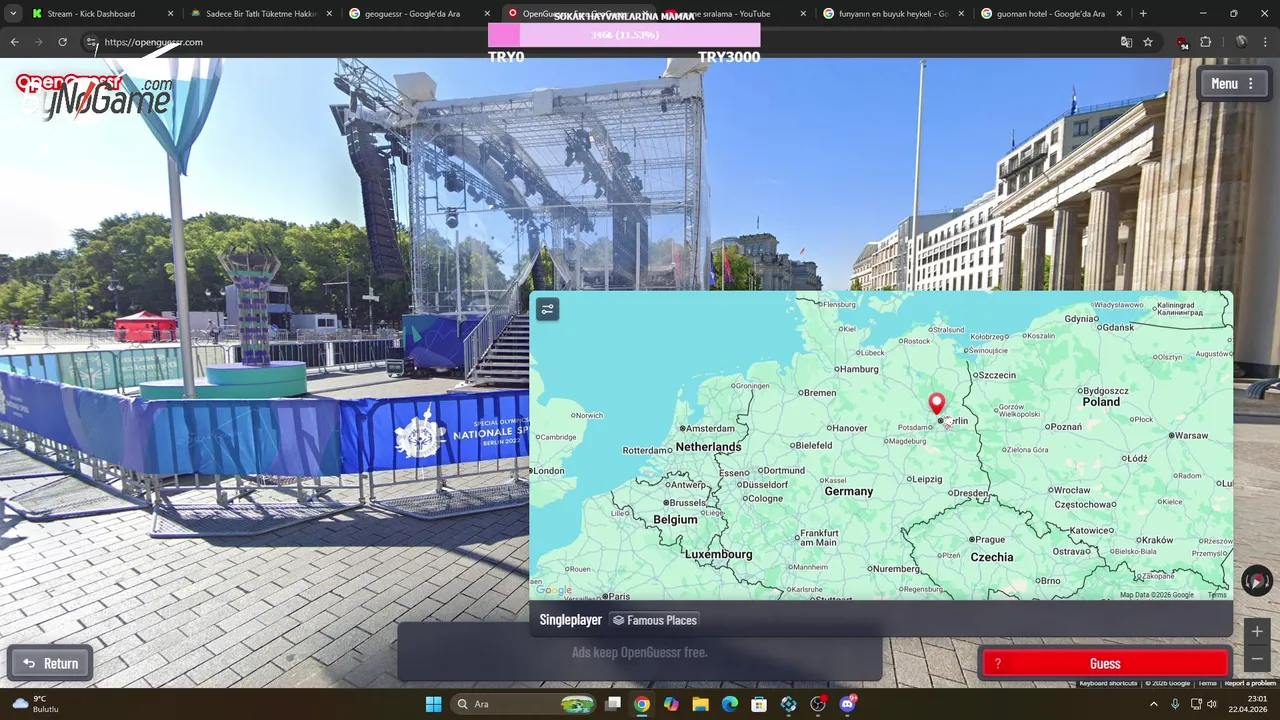Open the Windows Start menu
1280x720 pixels.
tap(433, 704)
